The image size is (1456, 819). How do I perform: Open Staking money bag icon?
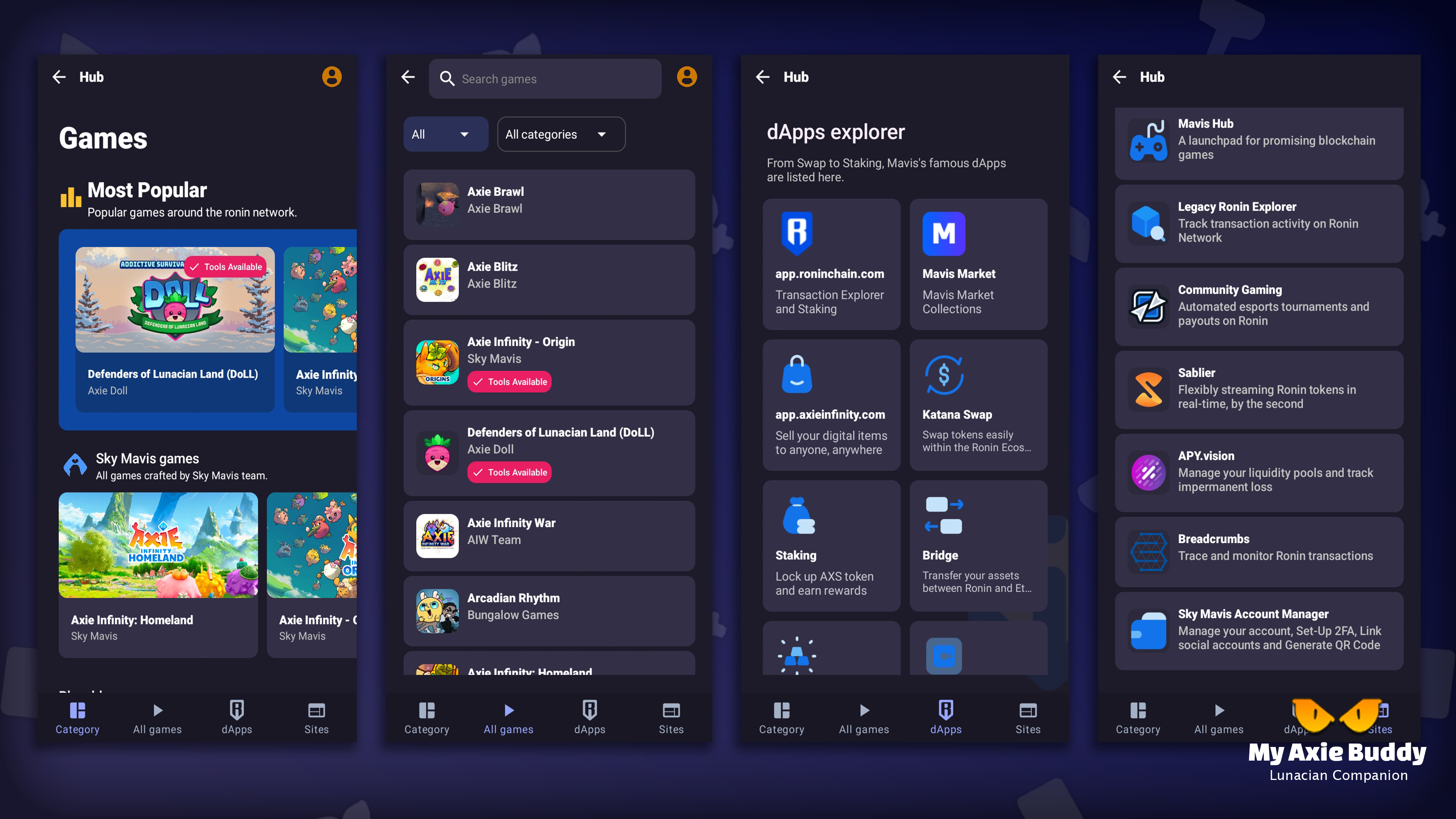pos(798,515)
